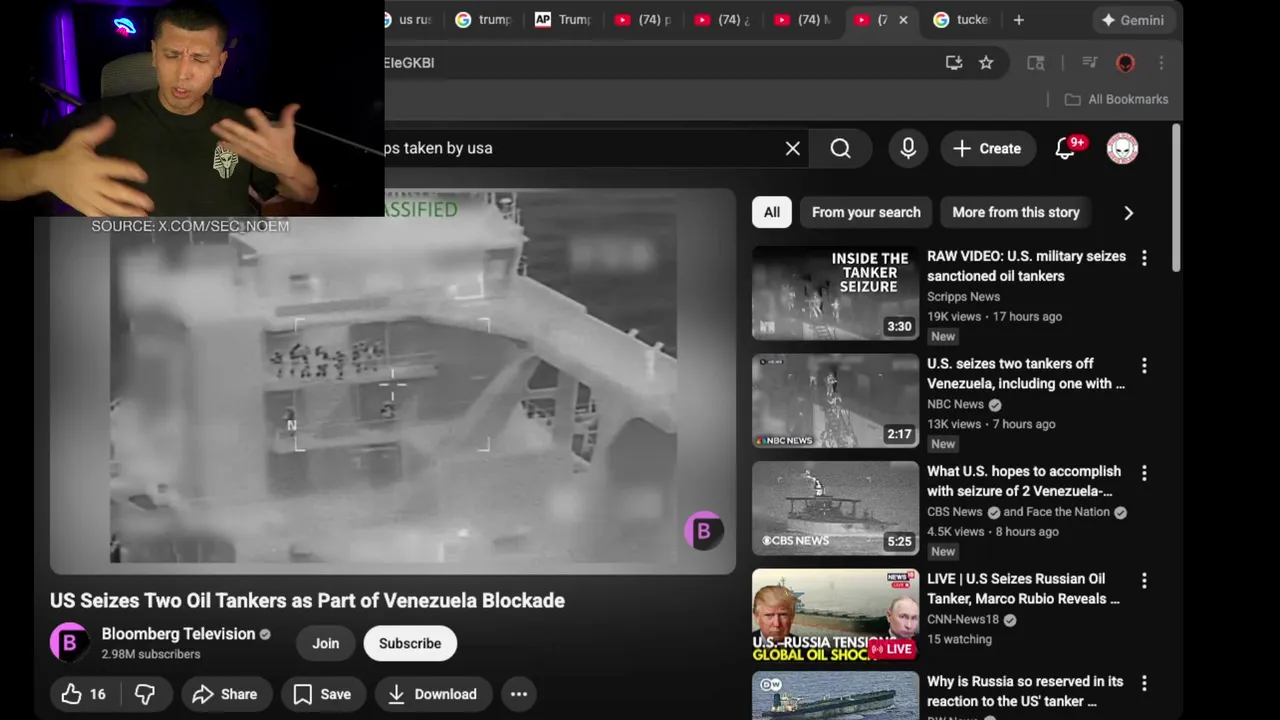Select From your search chip

[x=866, y=212]
